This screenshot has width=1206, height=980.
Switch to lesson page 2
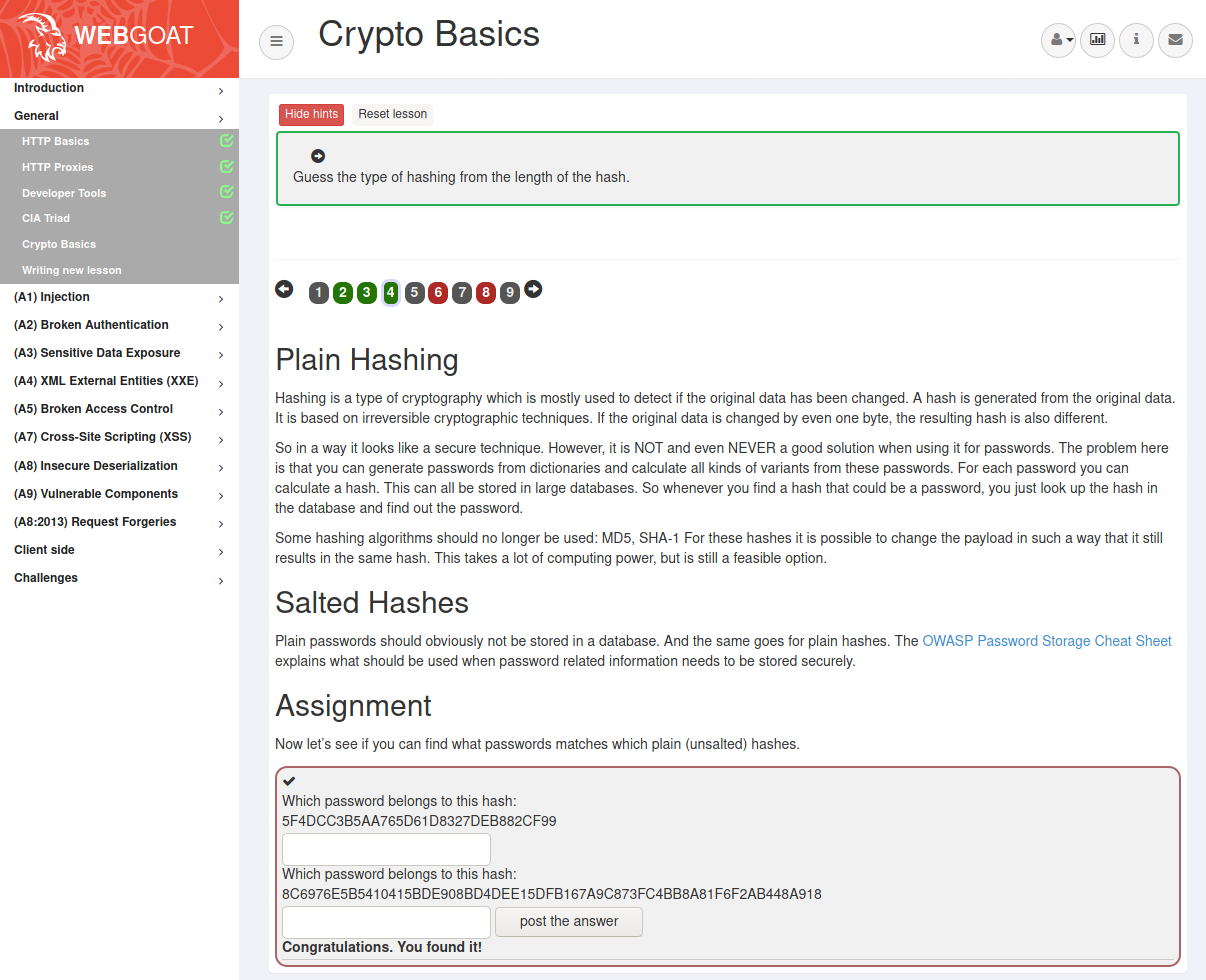(342, 292)
